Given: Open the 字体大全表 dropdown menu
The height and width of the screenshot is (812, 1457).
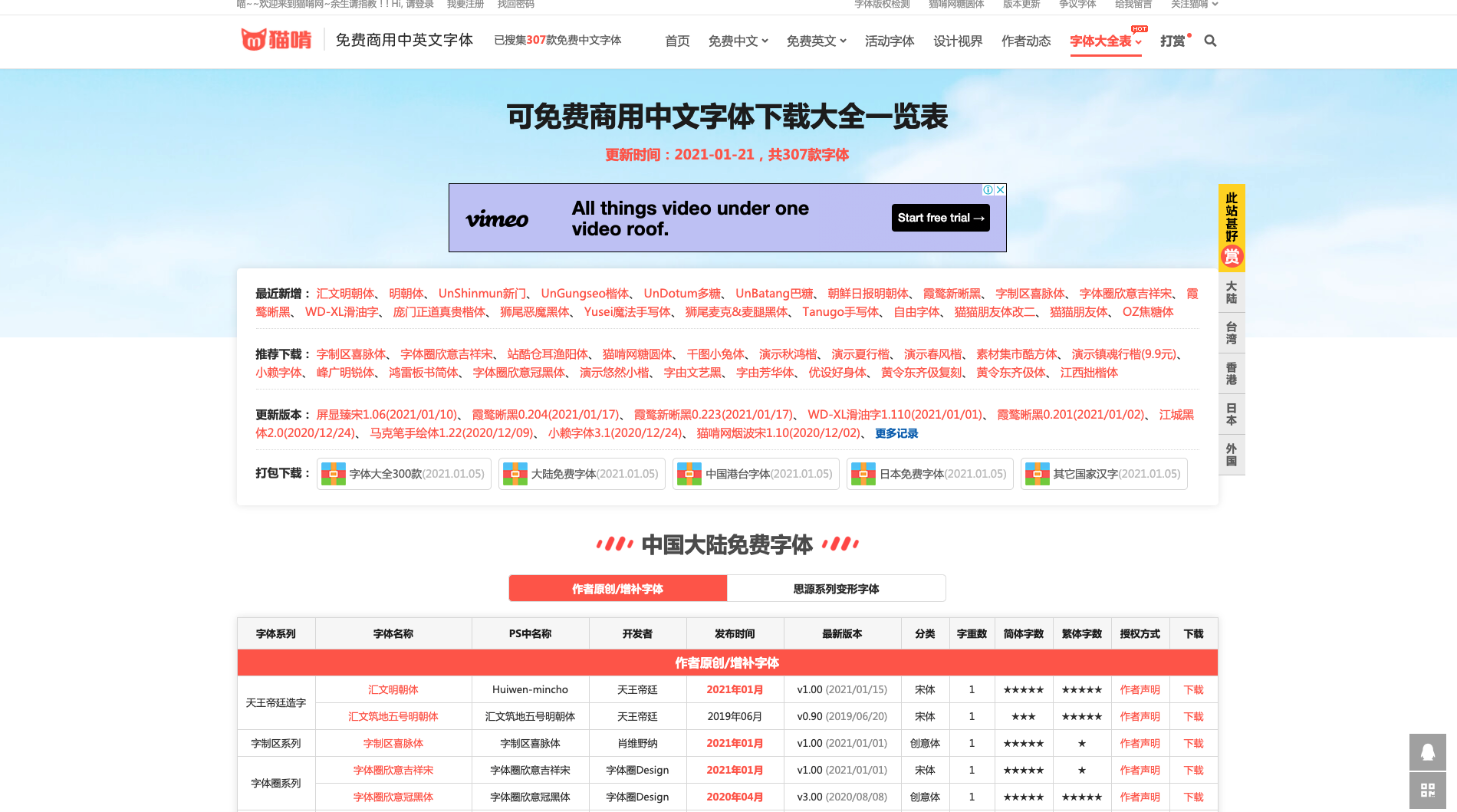Looking at the screenshot, I should (1105, 41).
